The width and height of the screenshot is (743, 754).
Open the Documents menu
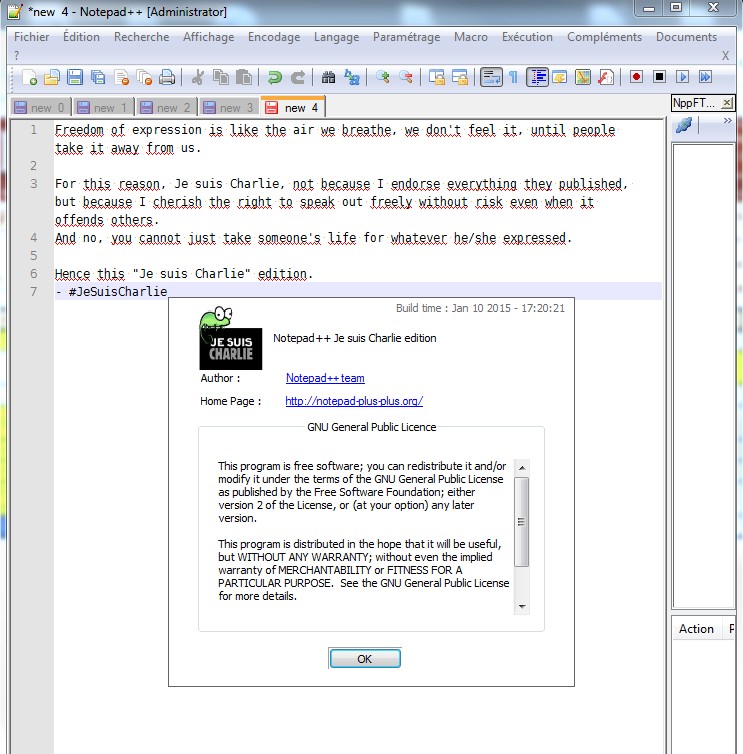(x=686, y=37)
